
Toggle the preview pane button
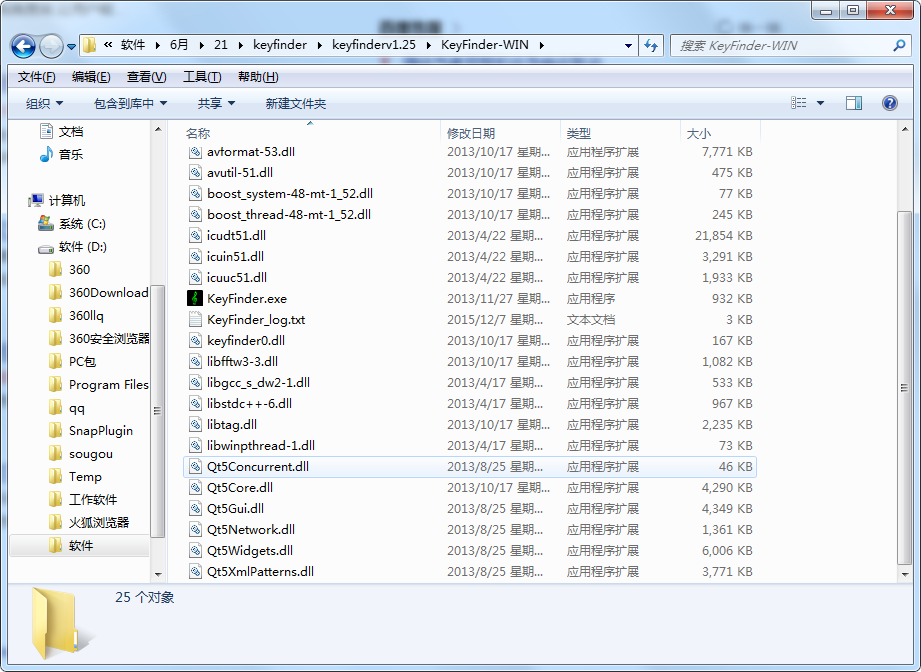click(853, 103)
